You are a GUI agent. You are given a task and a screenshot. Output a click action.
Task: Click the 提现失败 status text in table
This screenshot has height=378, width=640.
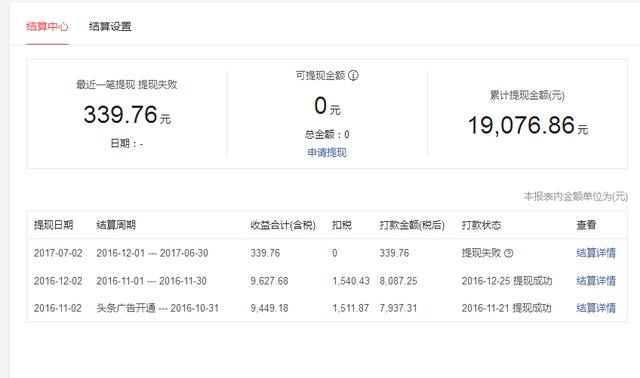click(x=481, y=253)
